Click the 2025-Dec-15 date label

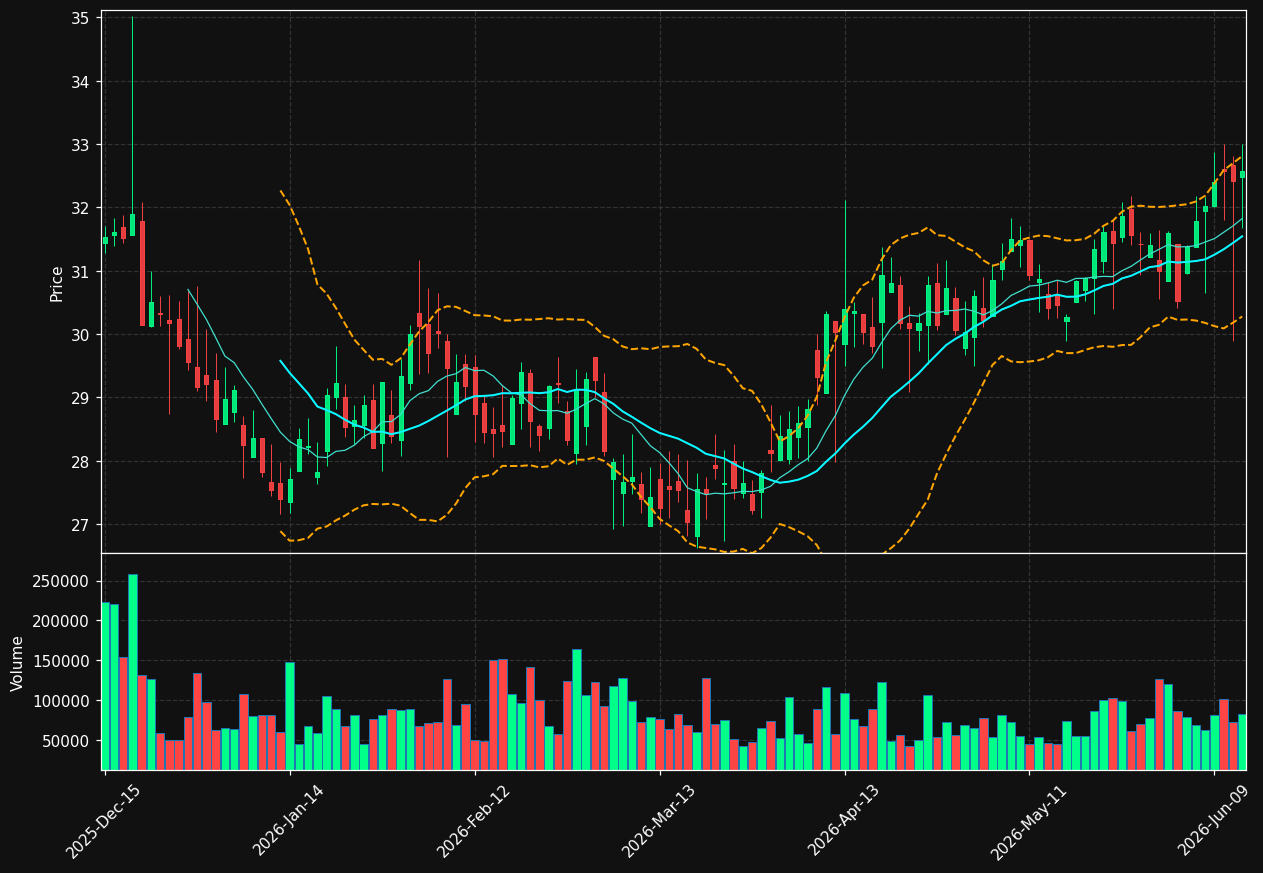(x=104, y=821)
